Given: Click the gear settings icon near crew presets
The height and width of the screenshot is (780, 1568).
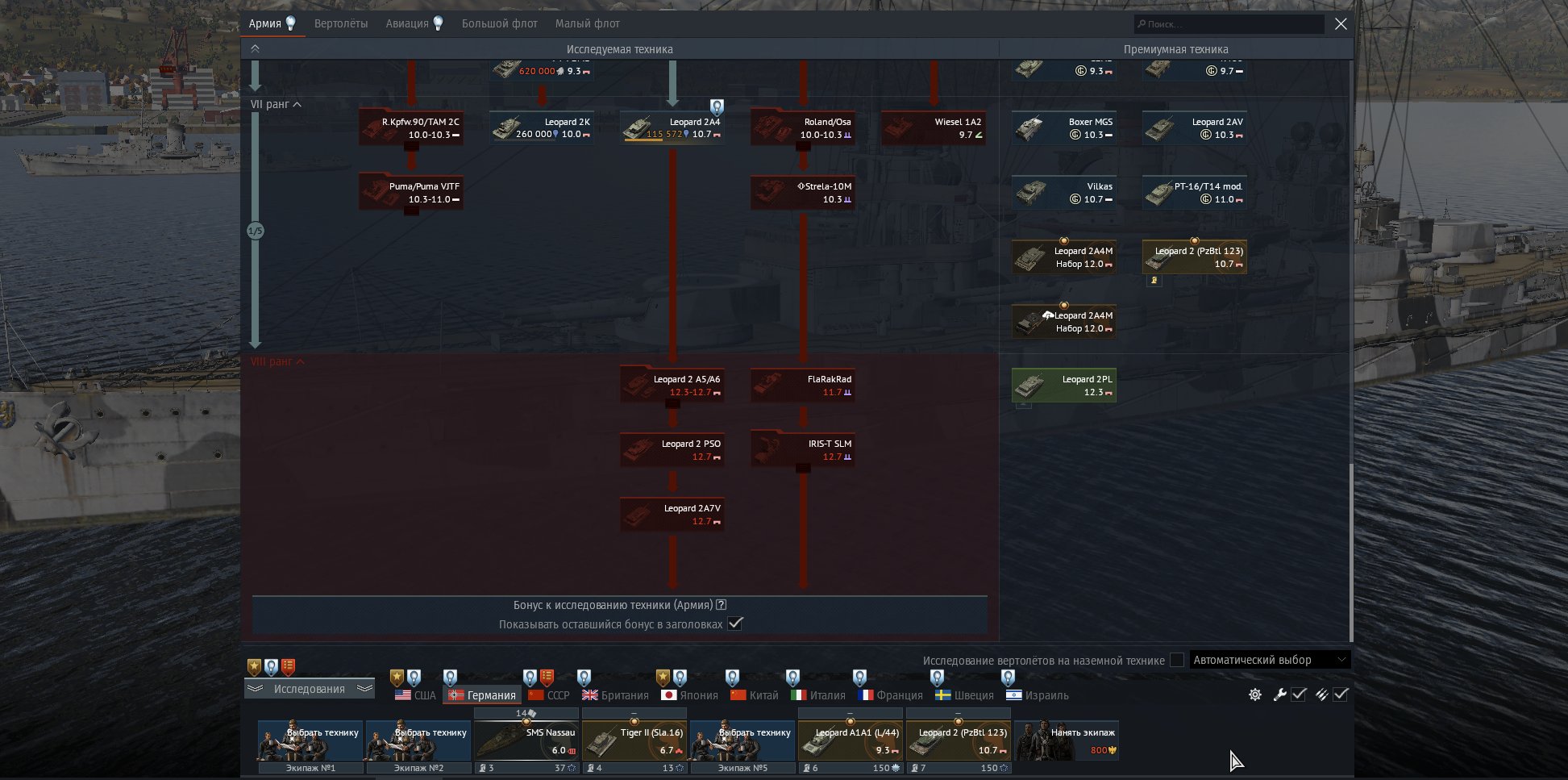Looking at the screenshot, I should pyautogui.click(x=1254, y=694).
